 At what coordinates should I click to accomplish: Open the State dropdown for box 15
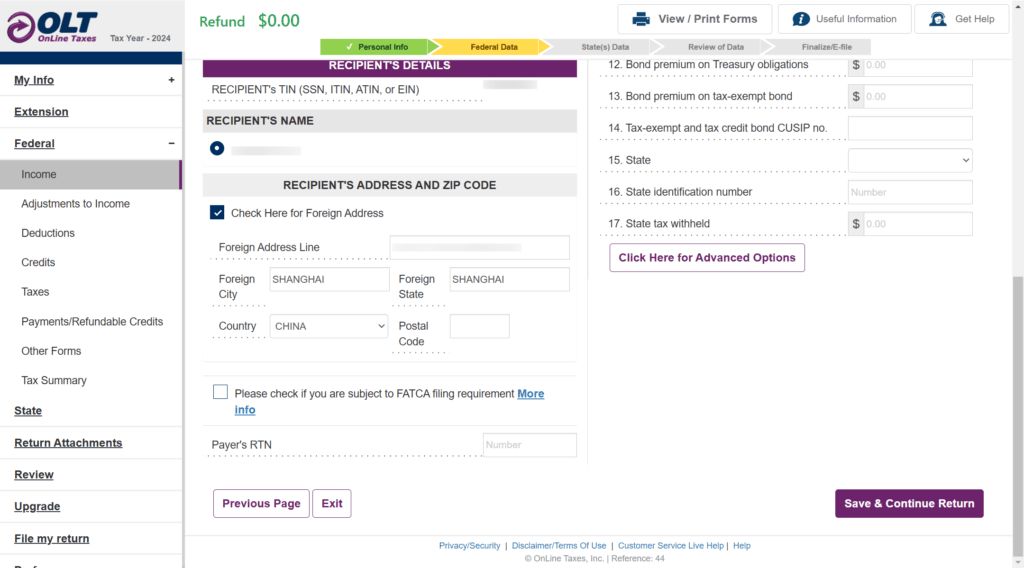tap(910, 160)
